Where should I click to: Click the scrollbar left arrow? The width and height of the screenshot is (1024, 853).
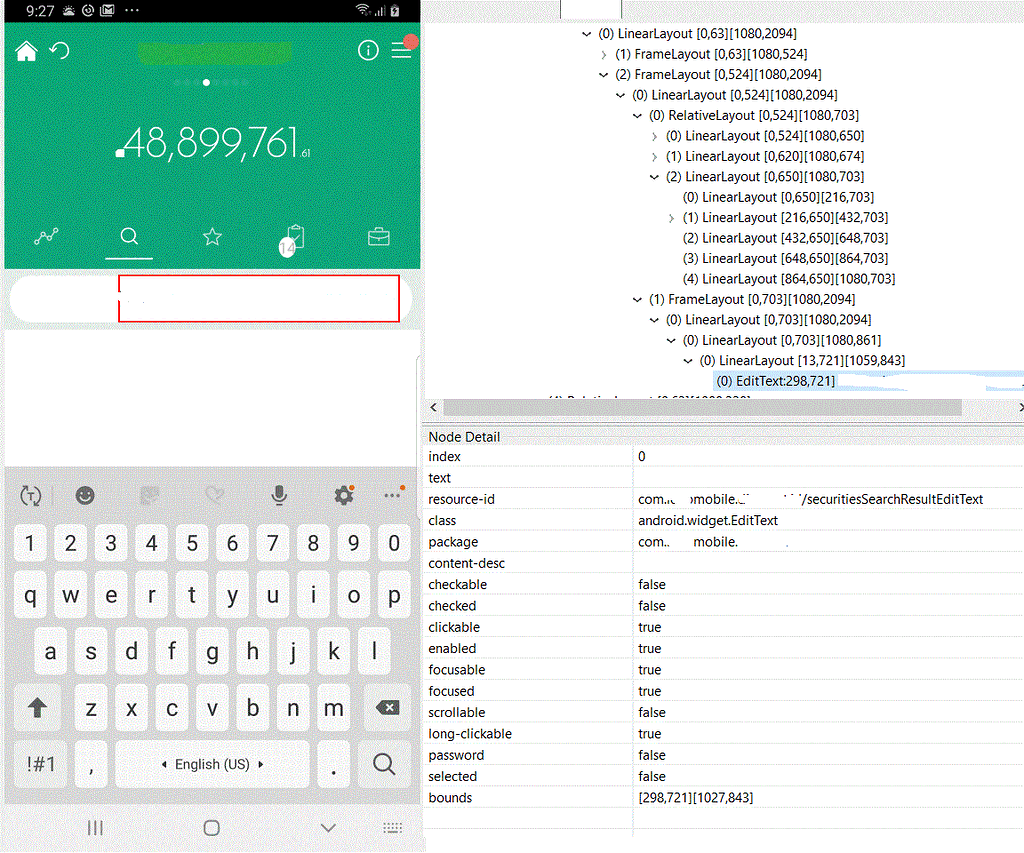click(434, 408)
